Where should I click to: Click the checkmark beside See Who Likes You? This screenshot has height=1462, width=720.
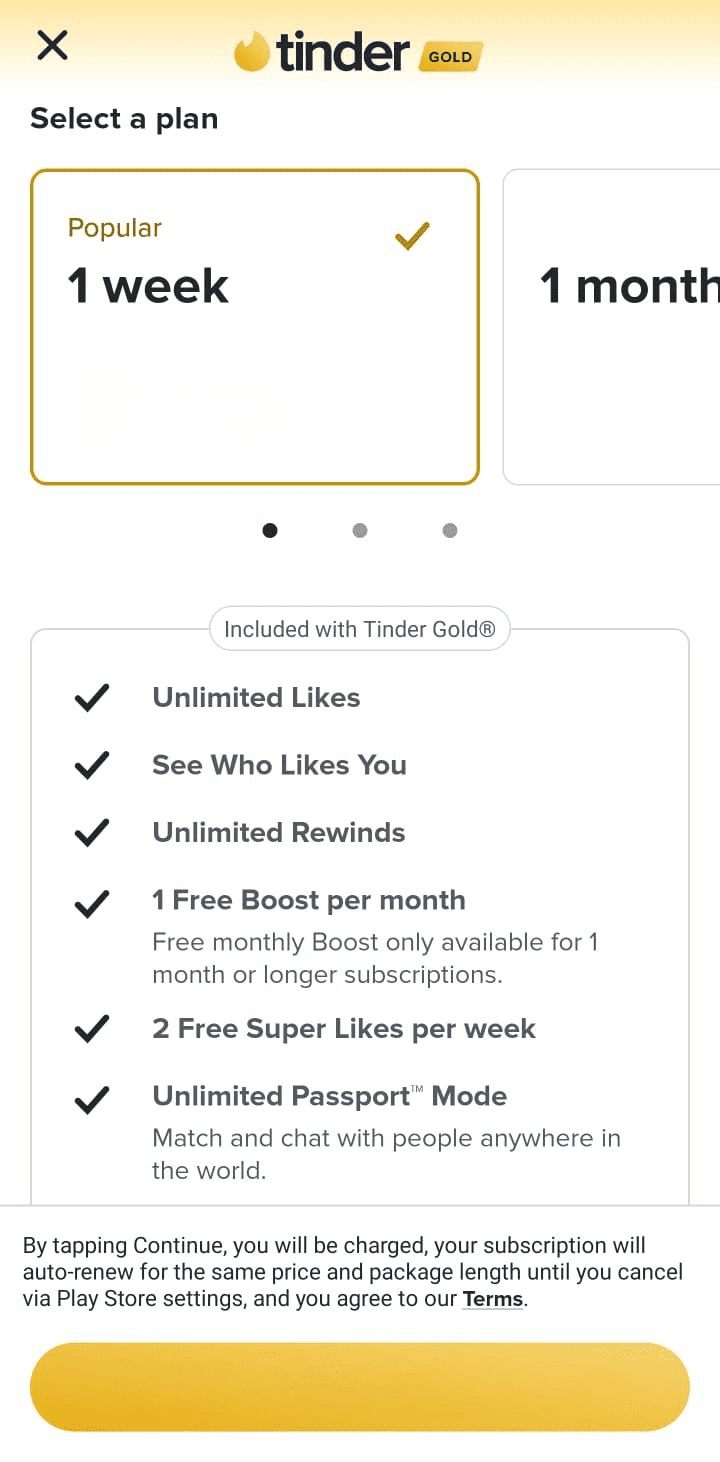[x=91, y=764]
